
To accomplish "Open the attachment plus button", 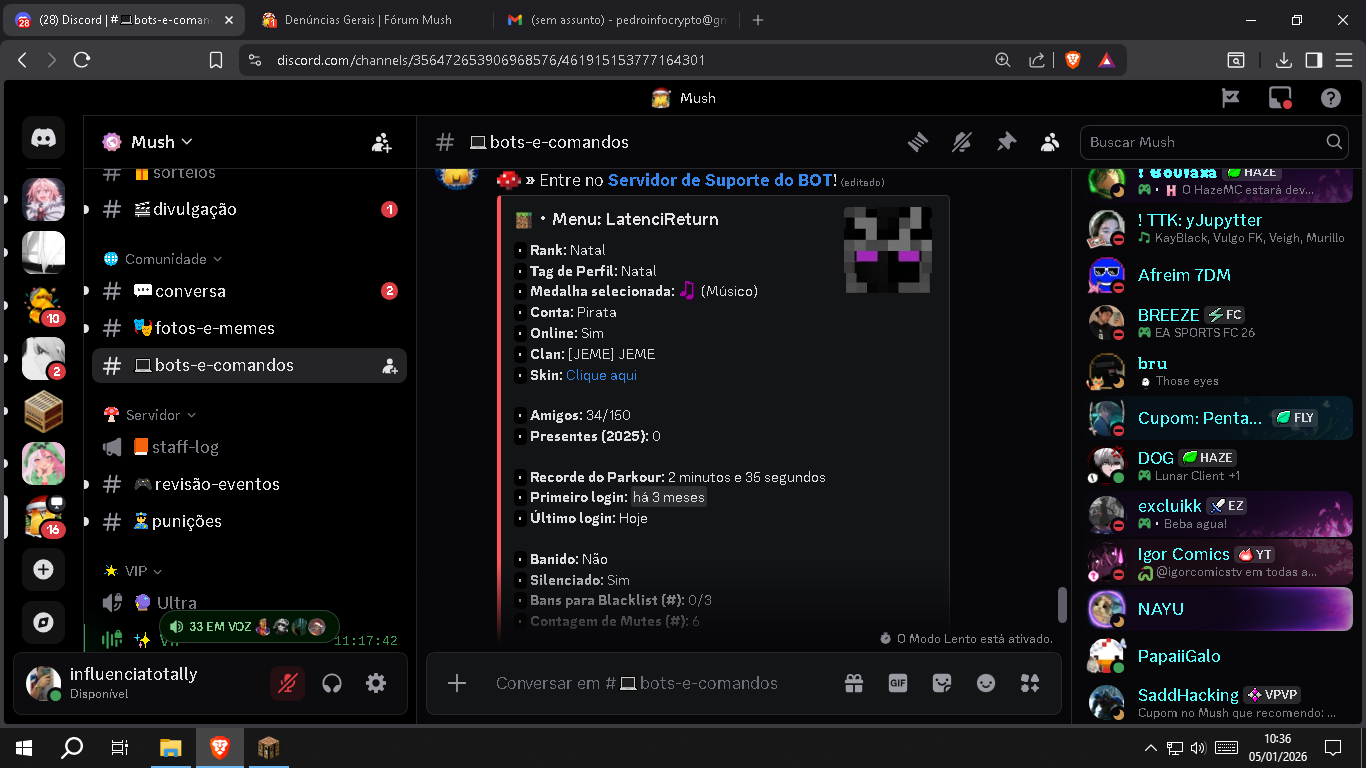I will 457,683.
